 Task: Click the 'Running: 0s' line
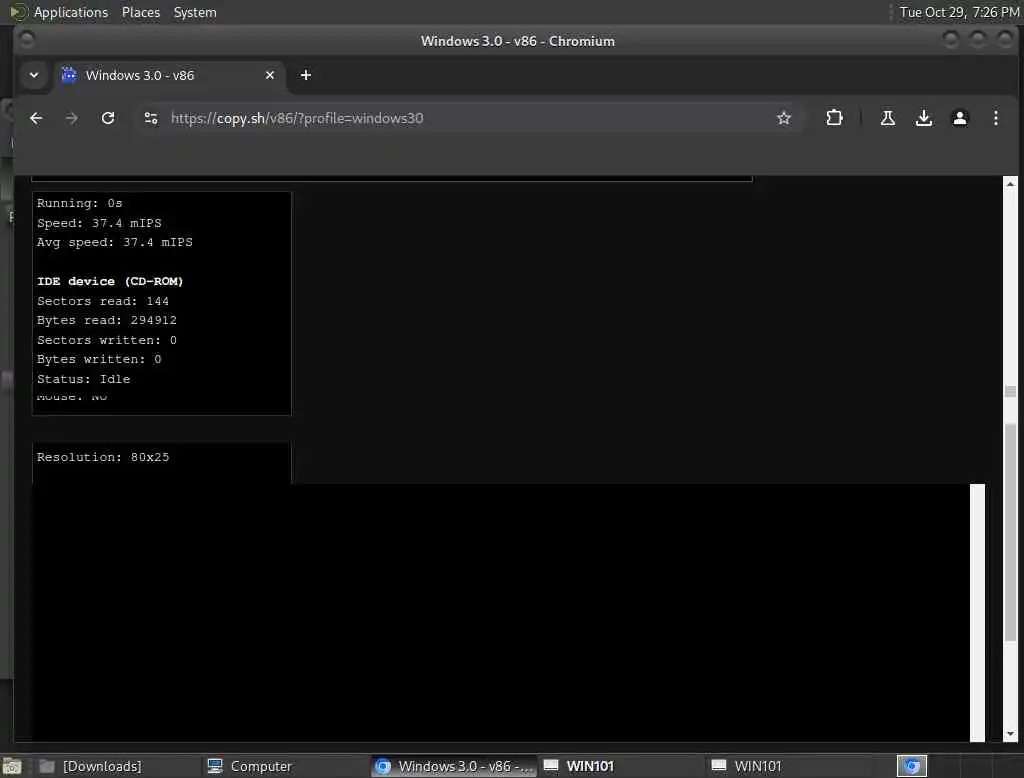80,203
